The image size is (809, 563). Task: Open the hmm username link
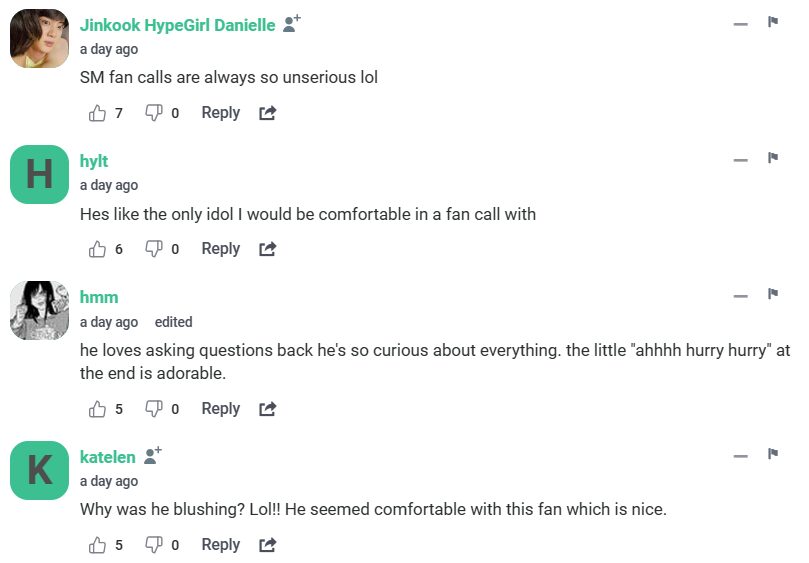[x=99, y=297]
